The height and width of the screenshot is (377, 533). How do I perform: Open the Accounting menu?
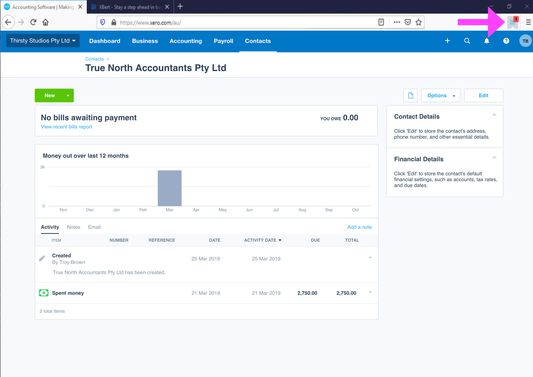pyautogui.click(x=186, y=41)
